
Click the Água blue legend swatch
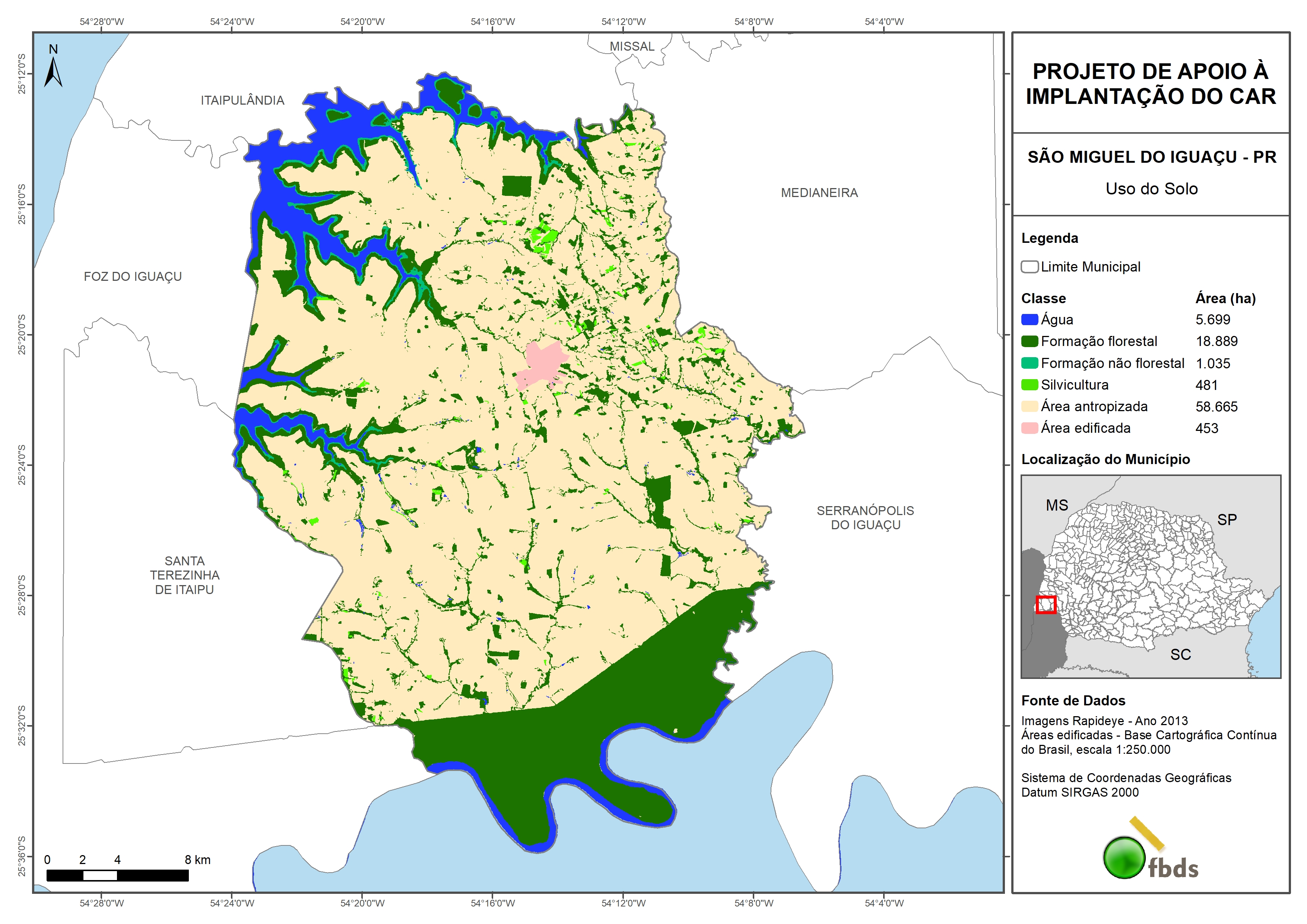(1029, 320)
